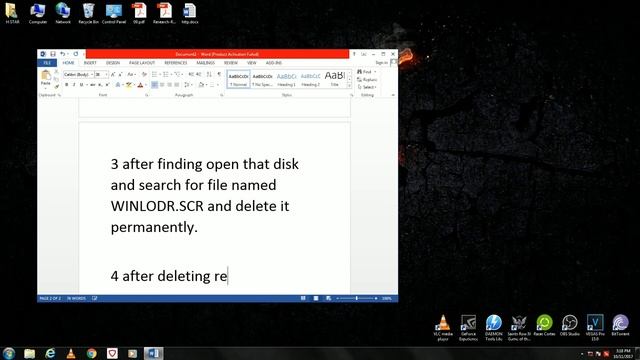Viewport: 640px width, 360px height.
Task: Click the Format Painter brush icon
Action: click(56, 86)
